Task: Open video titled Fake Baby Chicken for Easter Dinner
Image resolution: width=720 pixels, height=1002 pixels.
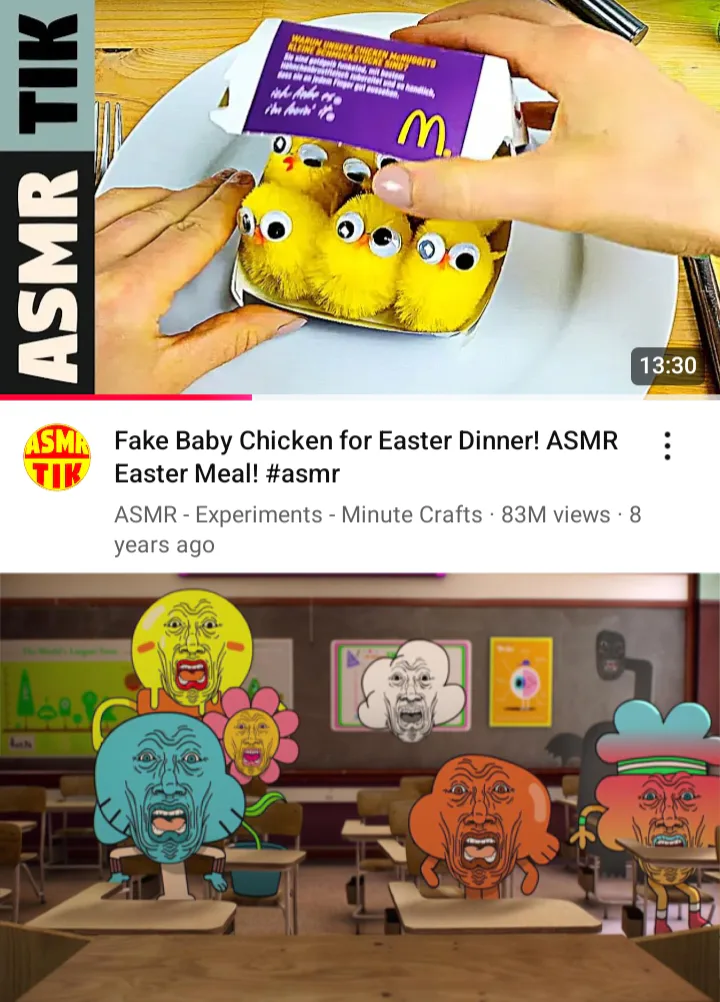Action: (366, 457)
